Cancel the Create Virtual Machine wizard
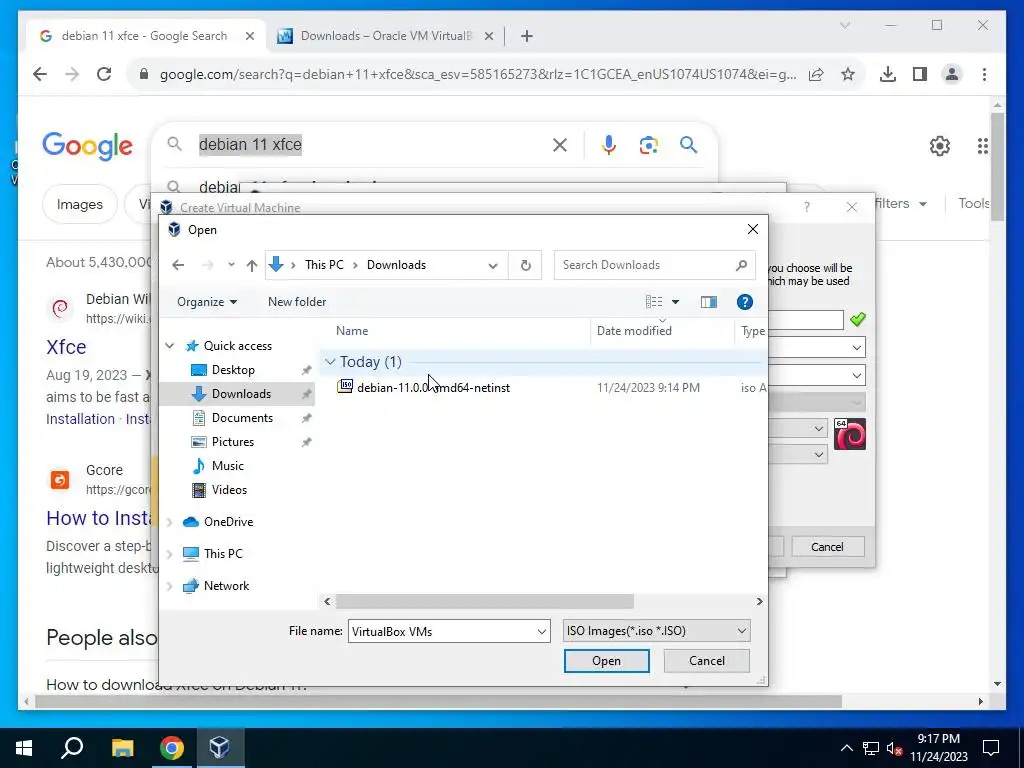This screenshot has width=1024, height=768. point(827,547)
